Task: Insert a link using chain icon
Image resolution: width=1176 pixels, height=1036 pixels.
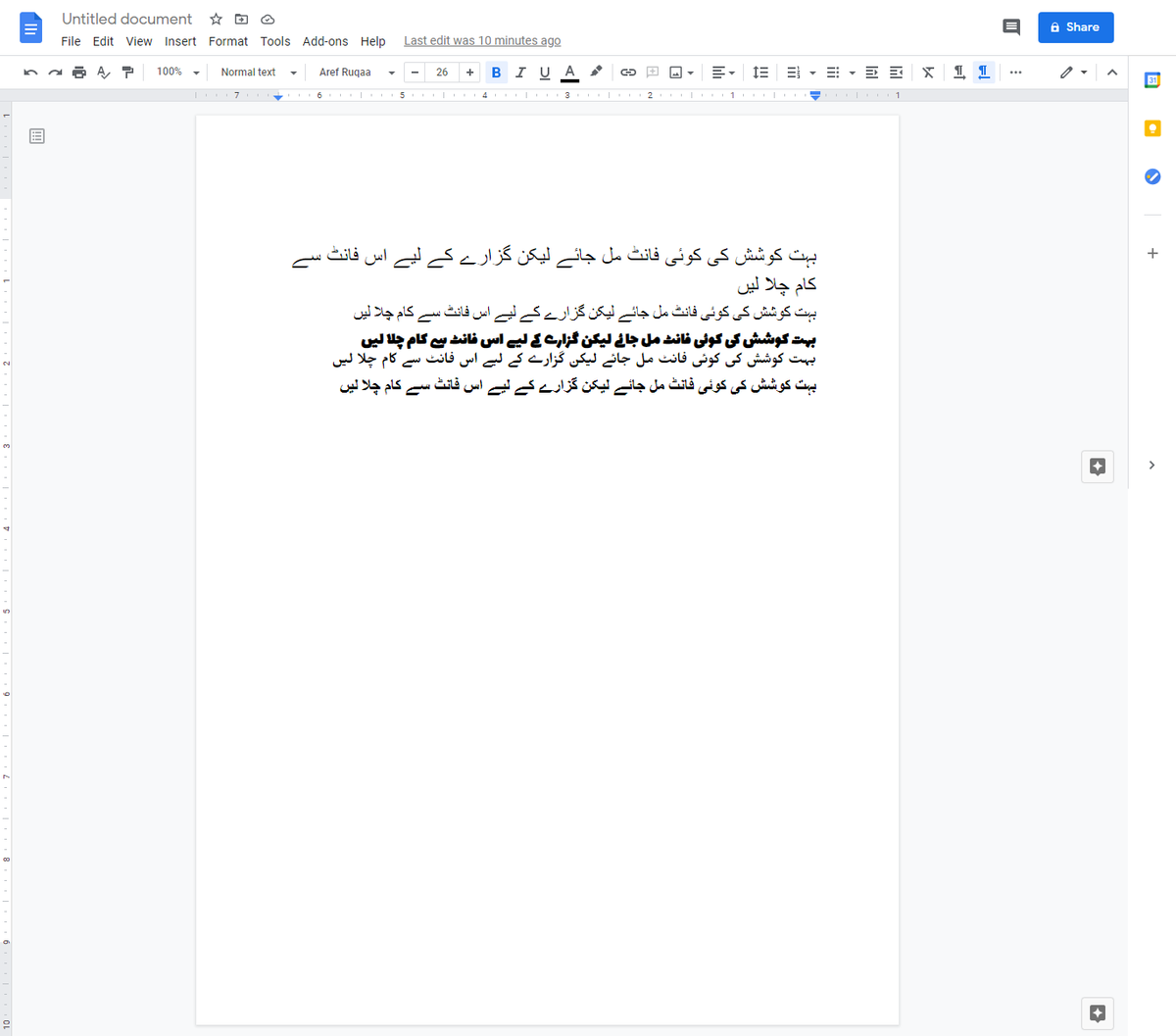Action: 628,73
